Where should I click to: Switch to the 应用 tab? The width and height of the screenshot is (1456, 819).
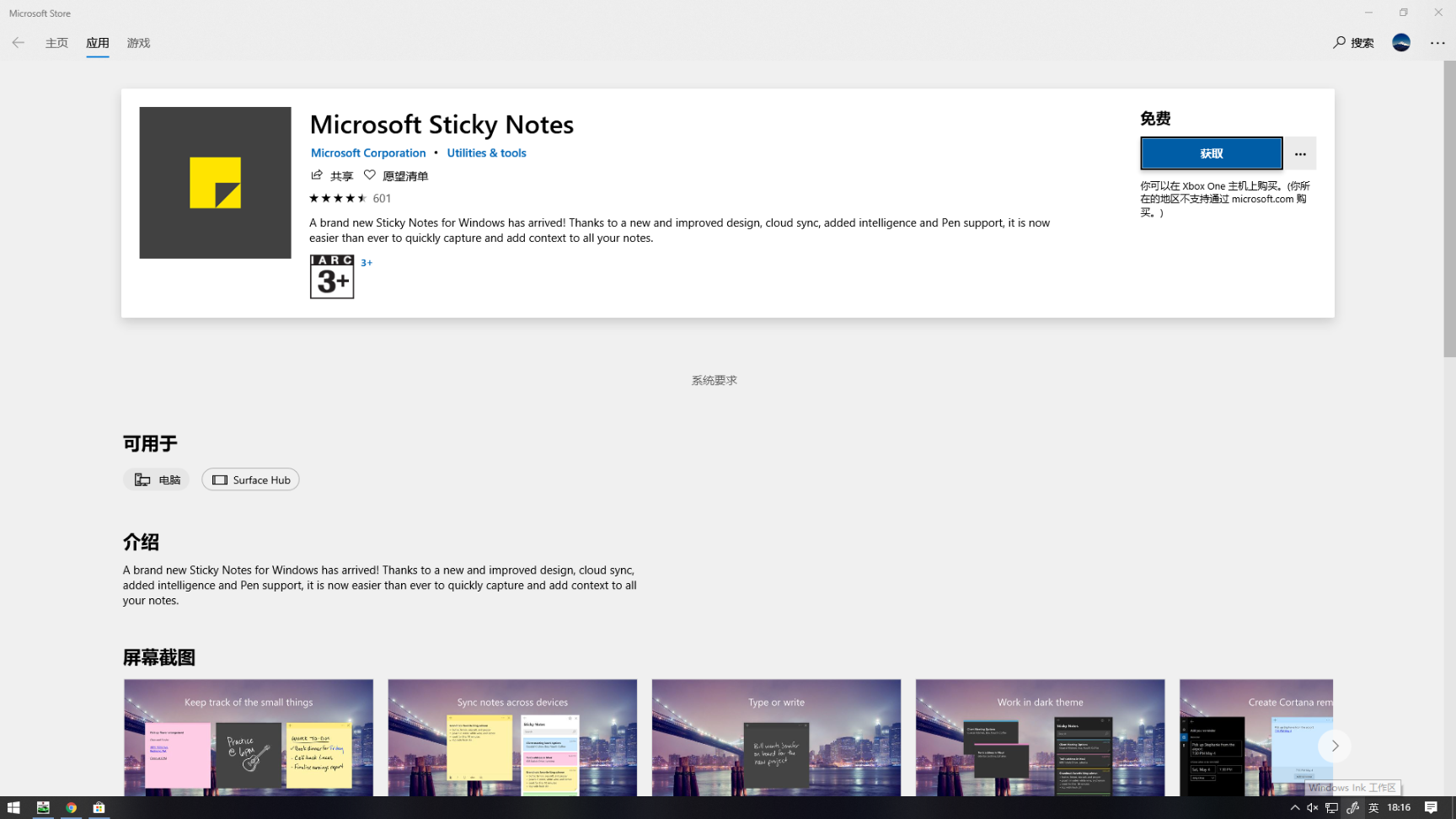pos(98,43)
